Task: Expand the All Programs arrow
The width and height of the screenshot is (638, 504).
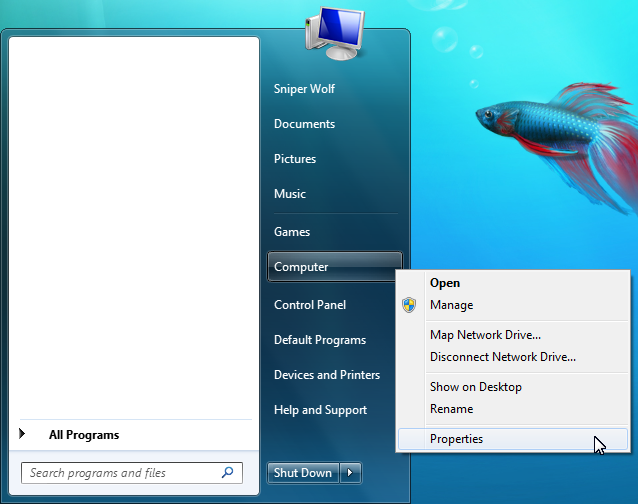Action: [x=22, y=434]
